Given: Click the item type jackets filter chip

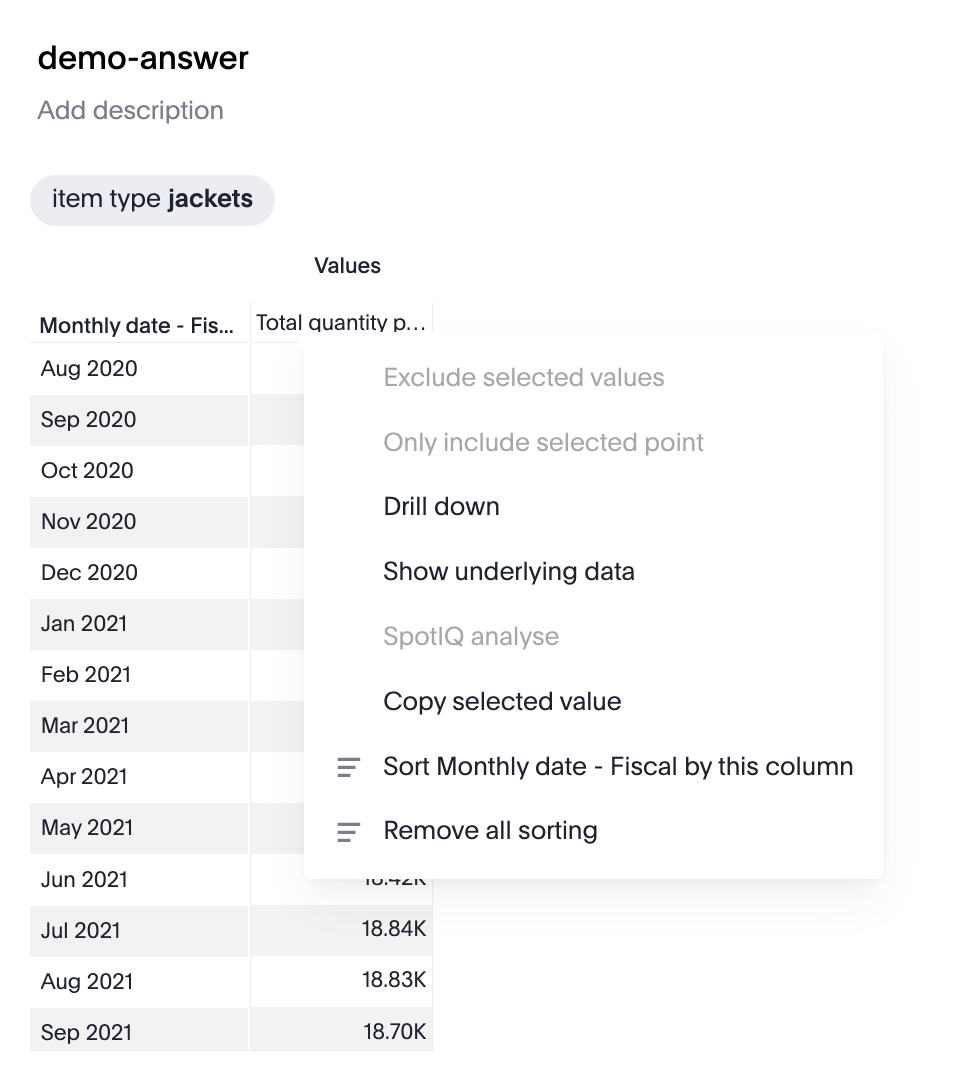Looking at the screenshot, I should (x=152, y=199).
